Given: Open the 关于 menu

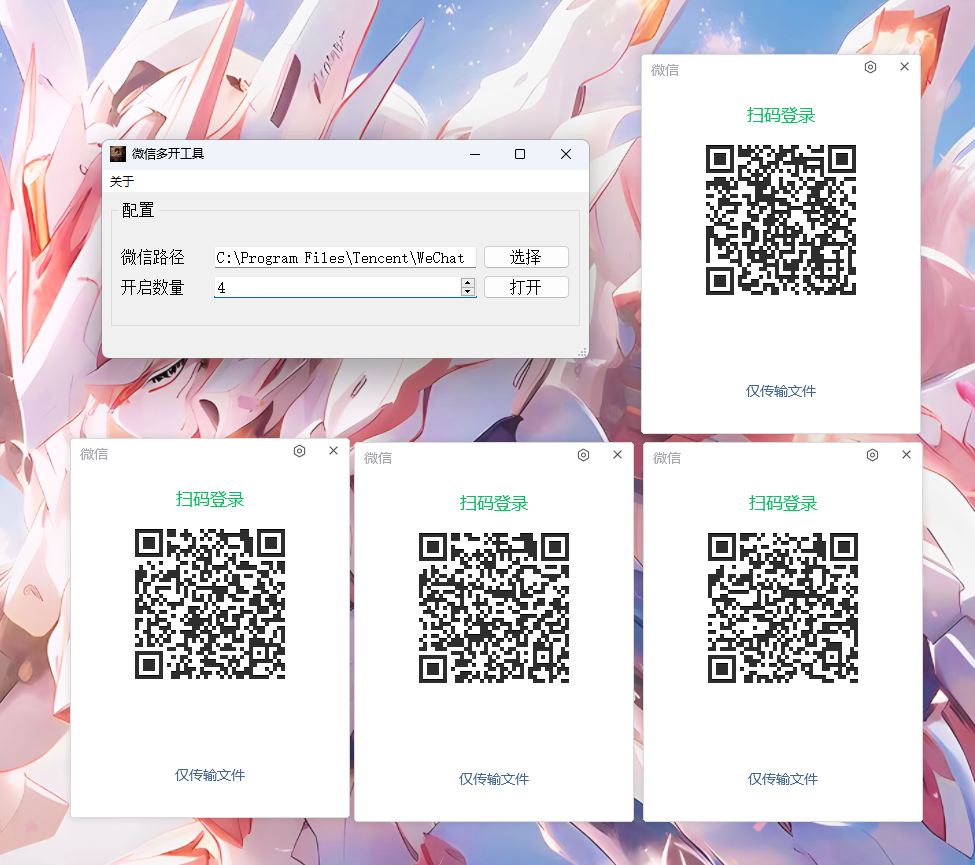Looking at the screenshot, I should [x=121, y=181].
